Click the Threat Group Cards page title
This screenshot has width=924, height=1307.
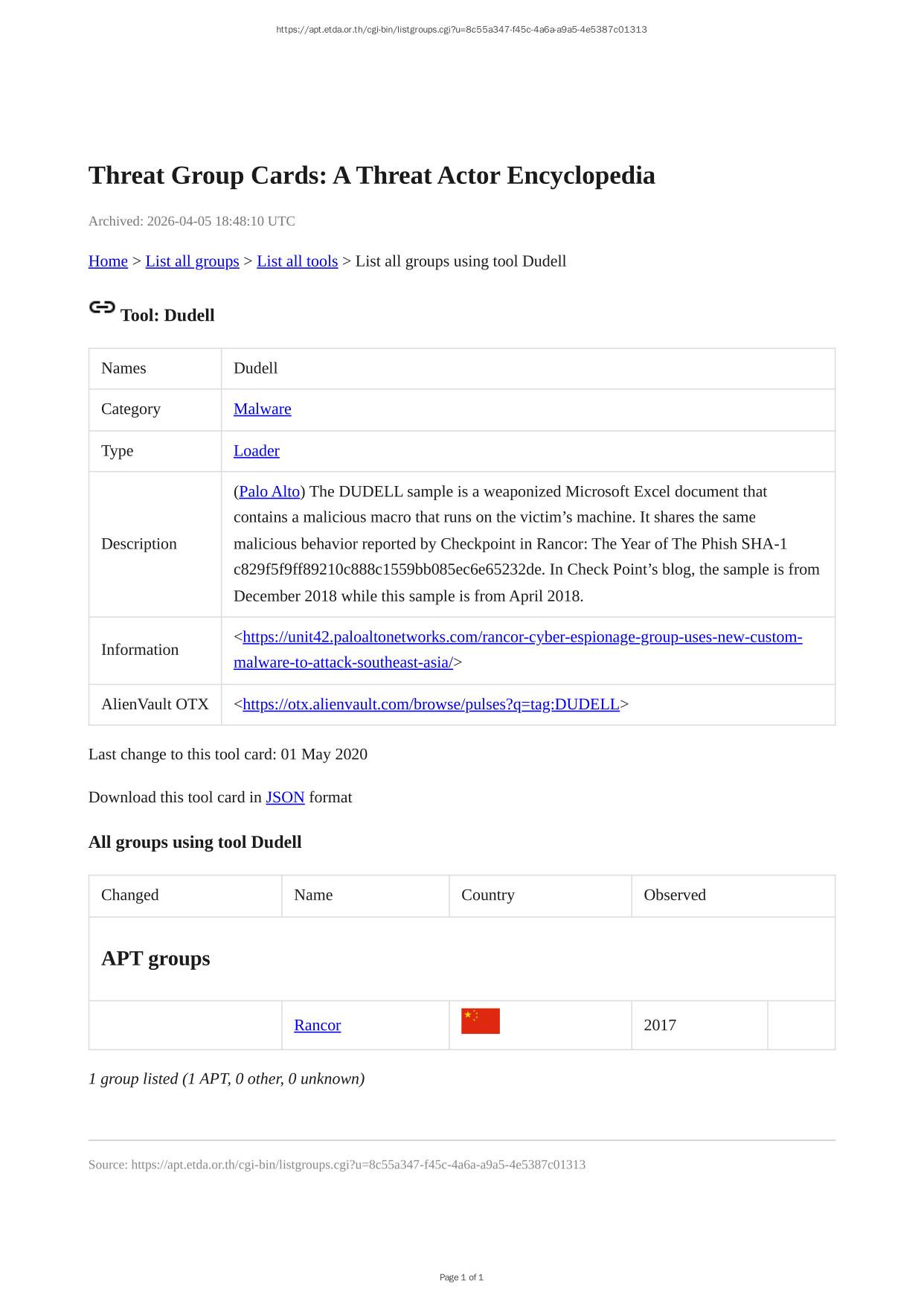(371, 176)
